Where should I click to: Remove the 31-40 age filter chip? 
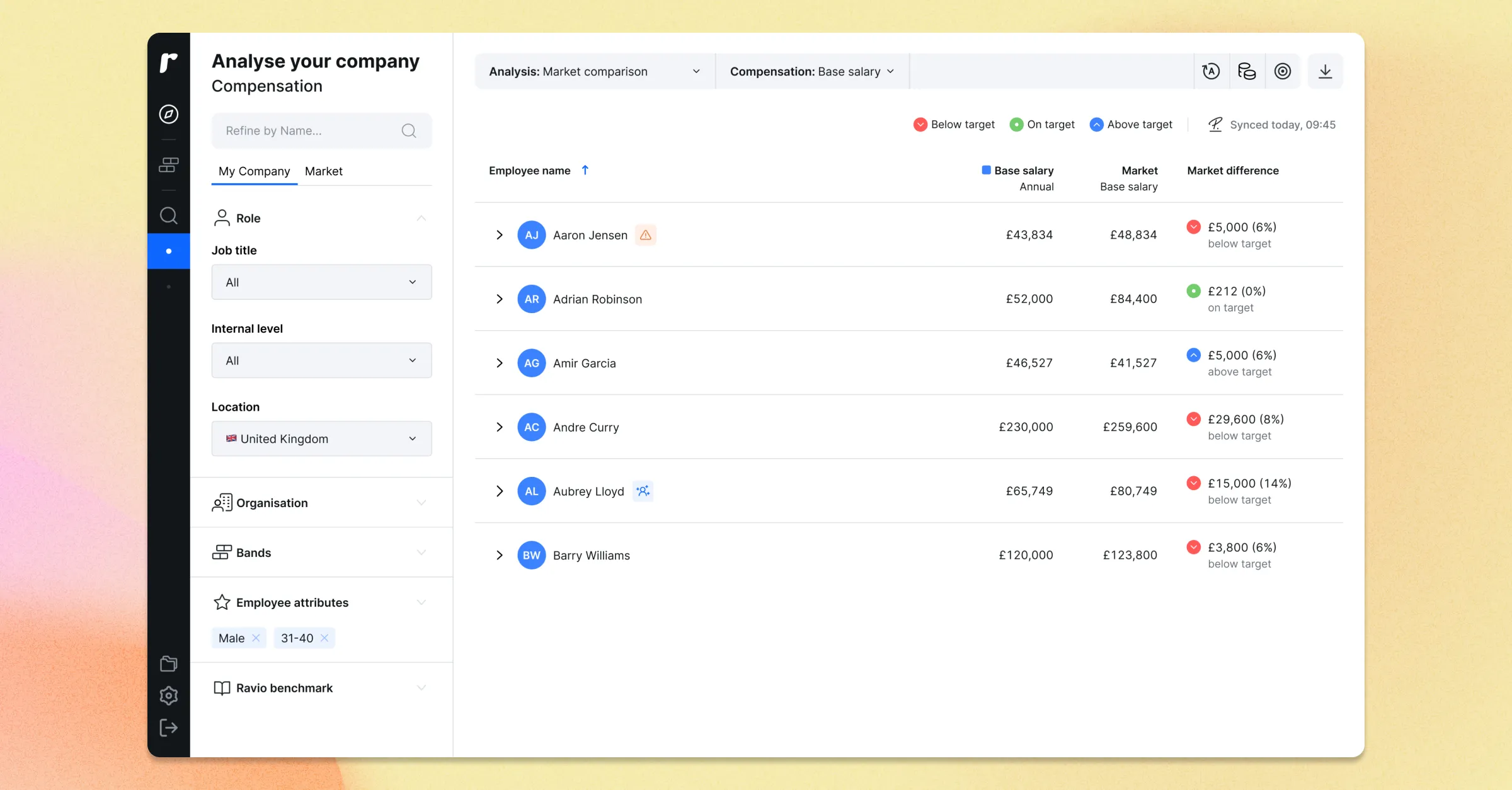click(324, 638)
